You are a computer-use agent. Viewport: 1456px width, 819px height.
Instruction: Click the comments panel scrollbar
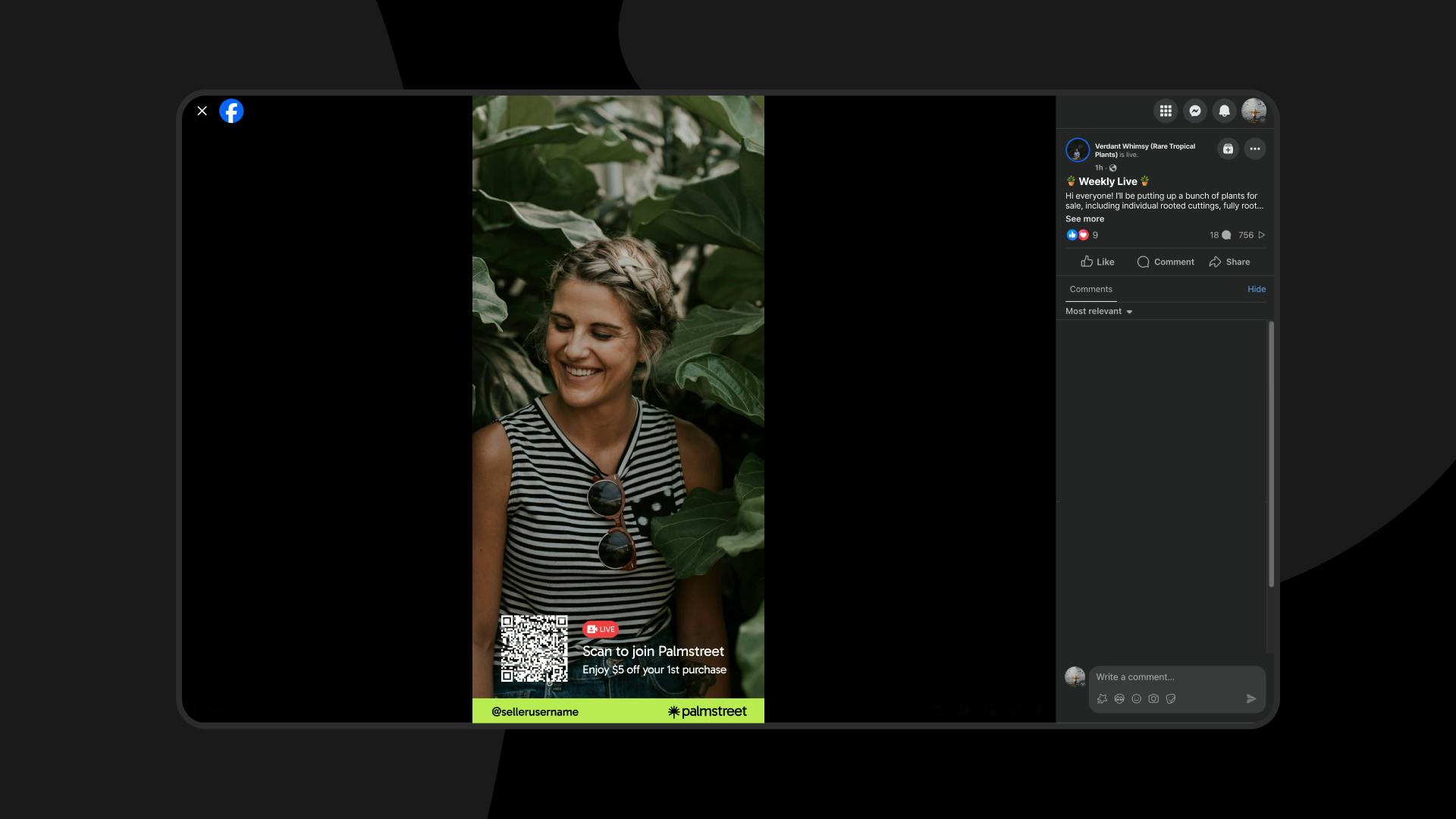coord(1271,453)
